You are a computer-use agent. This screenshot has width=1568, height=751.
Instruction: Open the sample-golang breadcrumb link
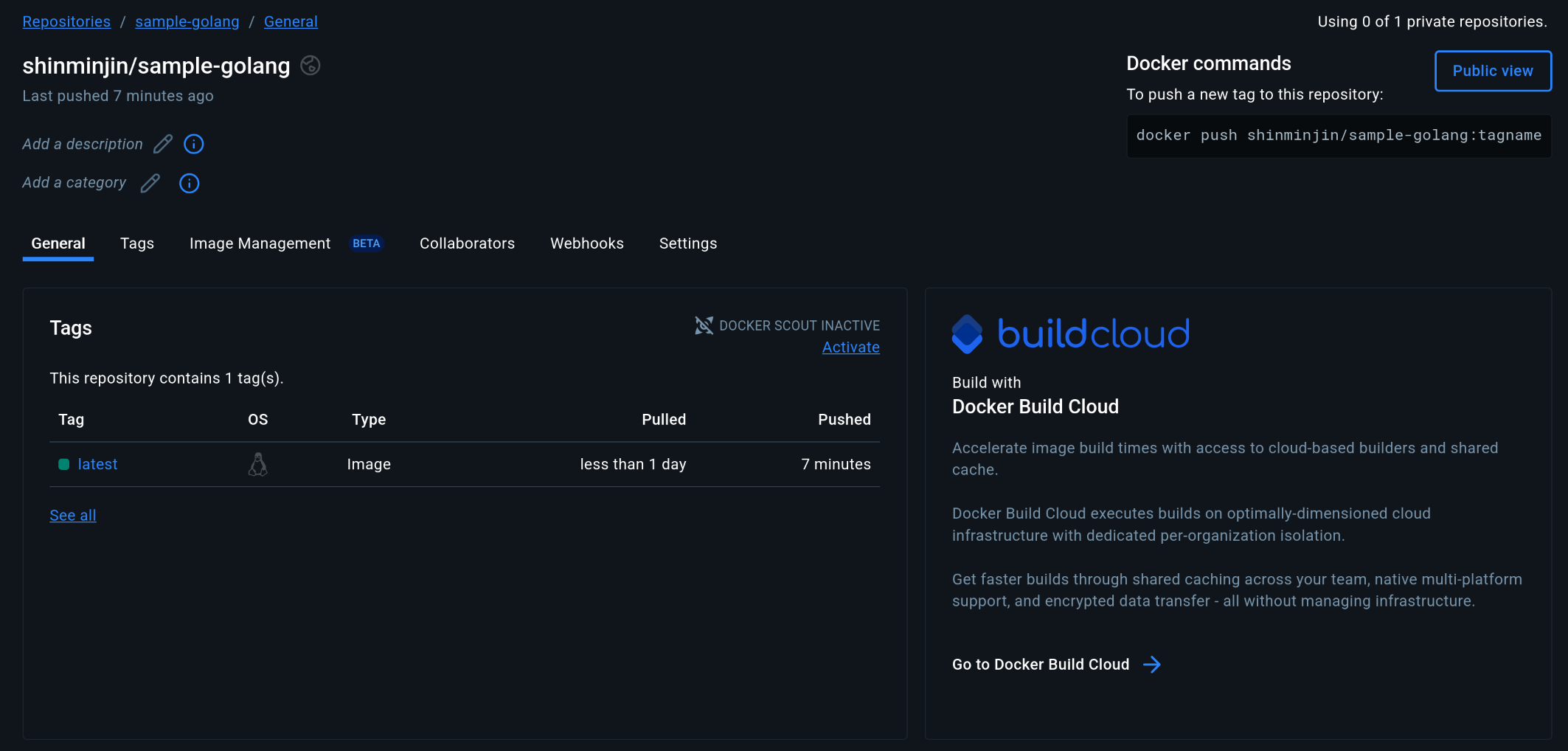(187, 21)
